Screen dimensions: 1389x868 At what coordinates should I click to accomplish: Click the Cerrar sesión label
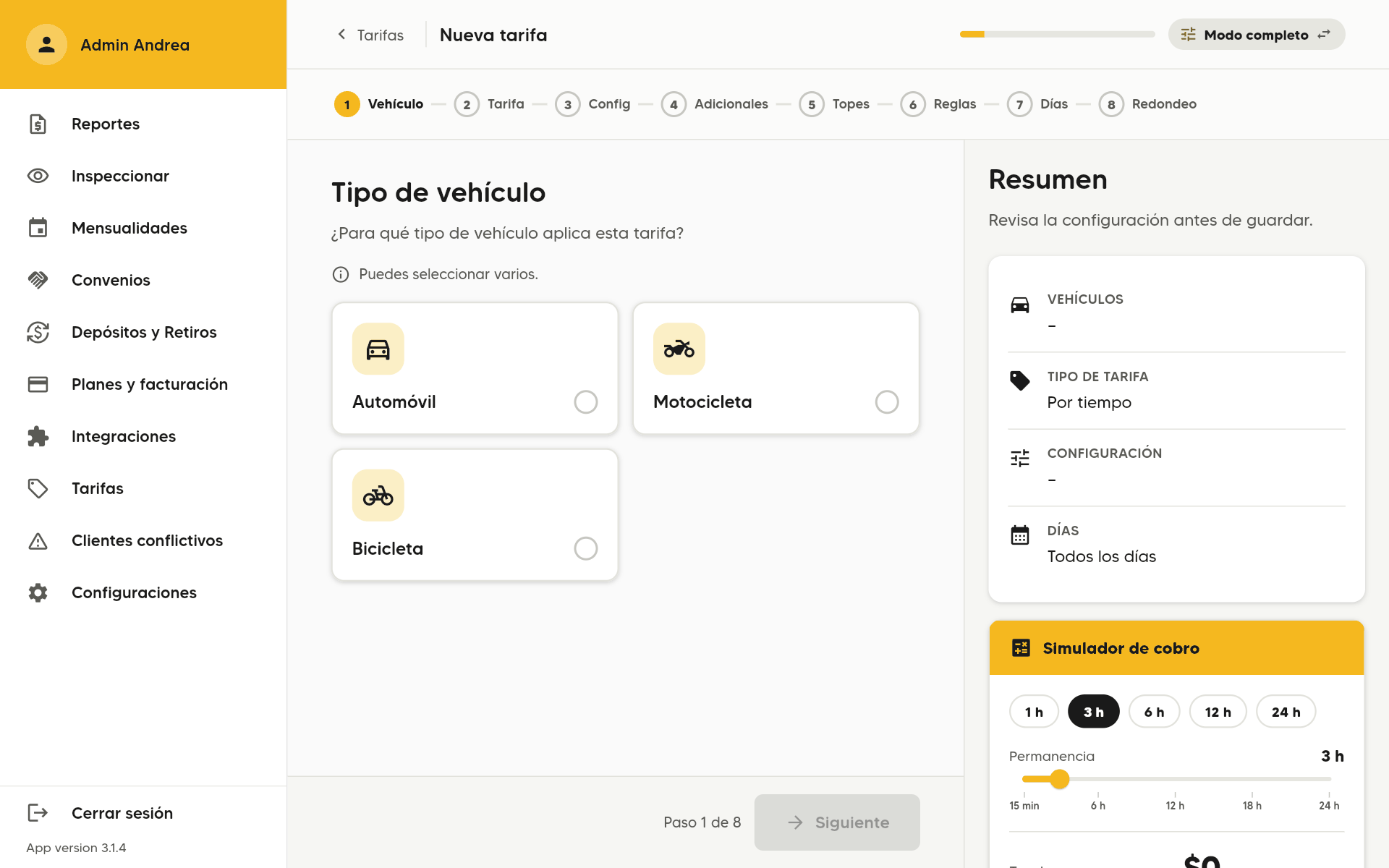tap(122, 813)
